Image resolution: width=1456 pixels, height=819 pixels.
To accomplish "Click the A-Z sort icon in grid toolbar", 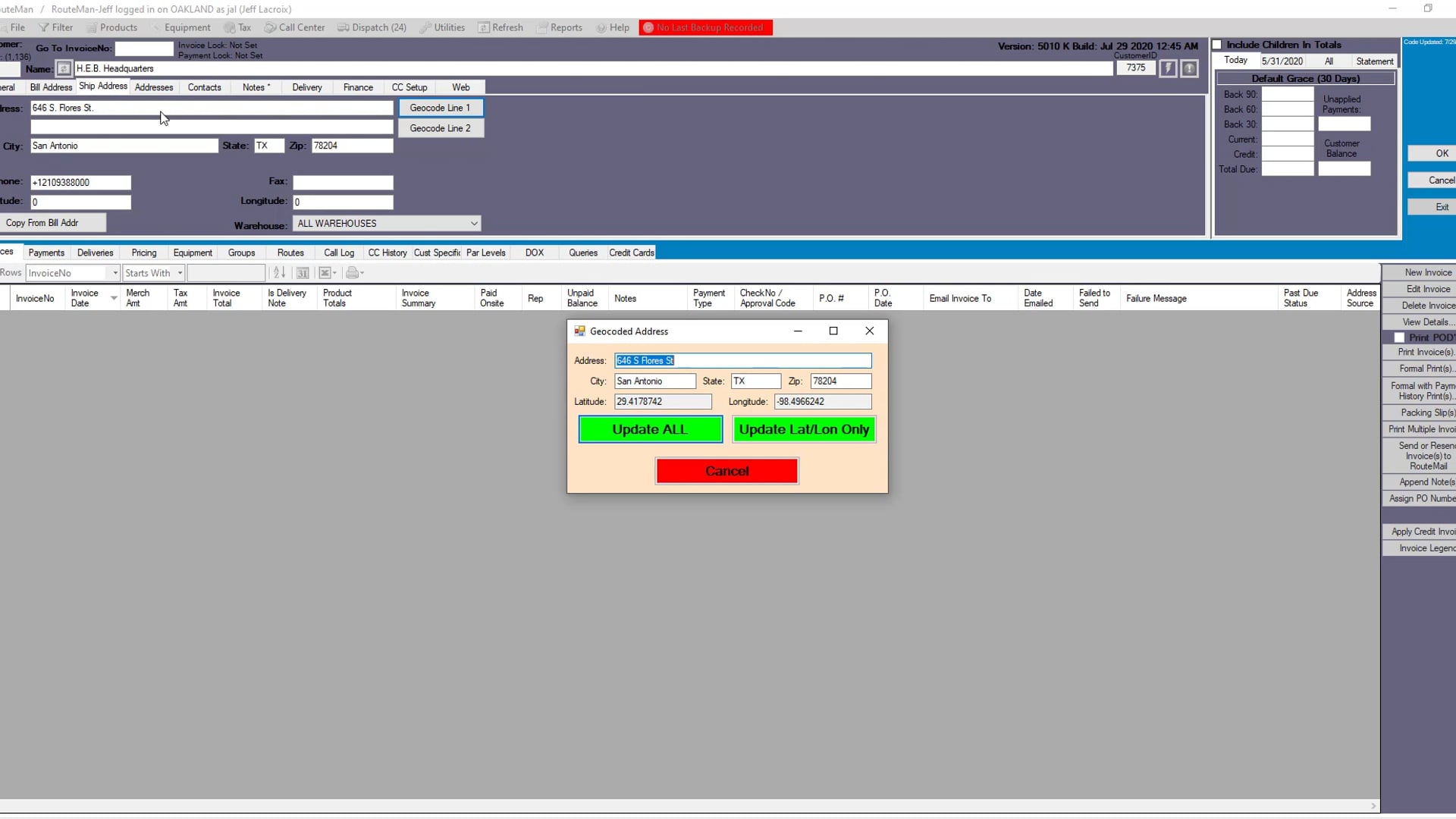I will pos(279,273).
